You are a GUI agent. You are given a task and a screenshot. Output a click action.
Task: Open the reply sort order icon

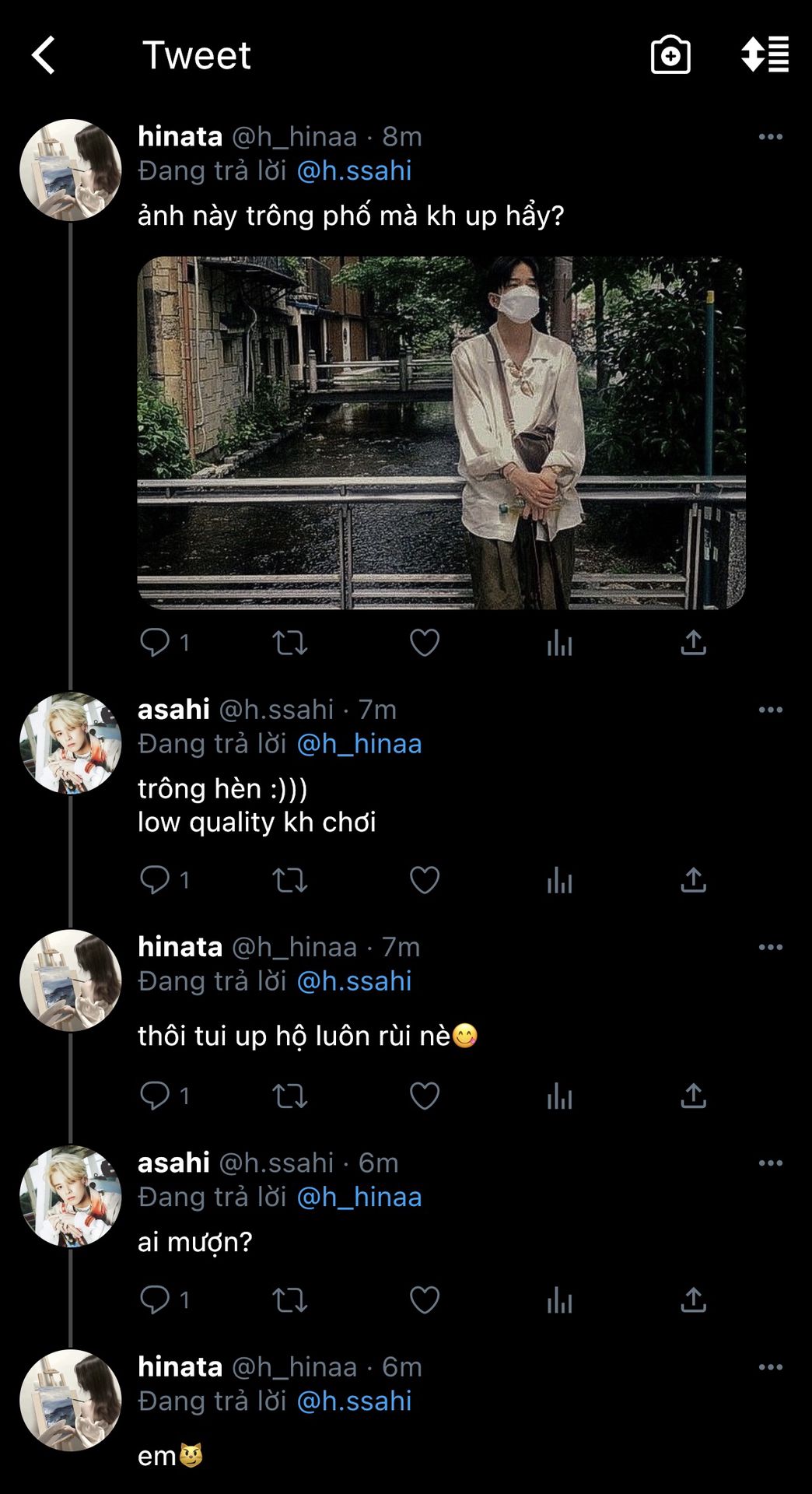coord(765,55)
